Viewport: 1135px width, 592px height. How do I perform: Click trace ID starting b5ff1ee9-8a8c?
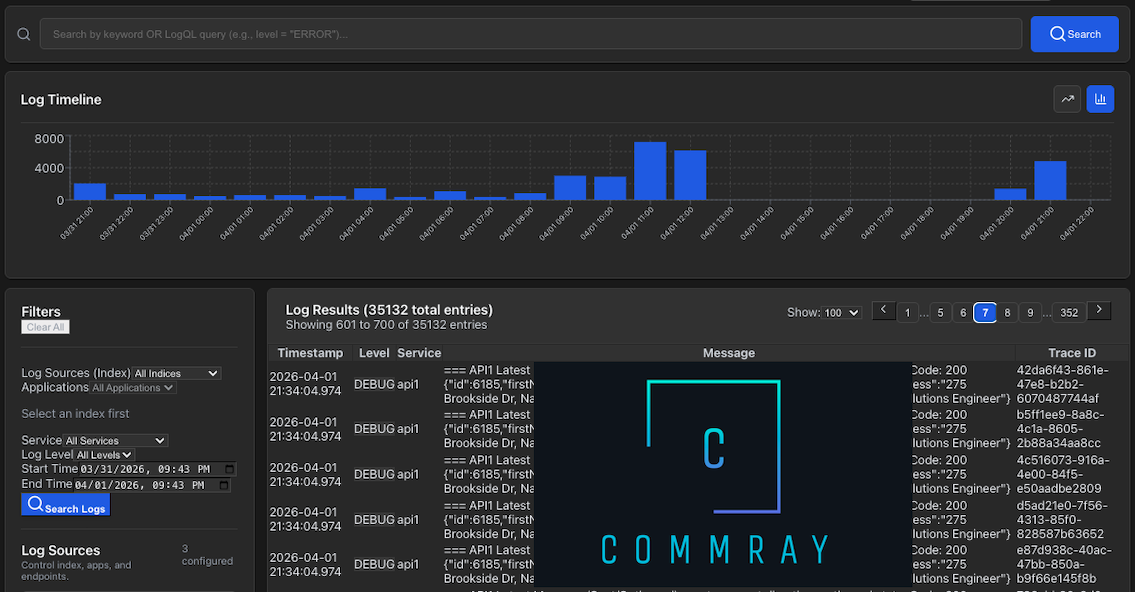point(1058,428)
